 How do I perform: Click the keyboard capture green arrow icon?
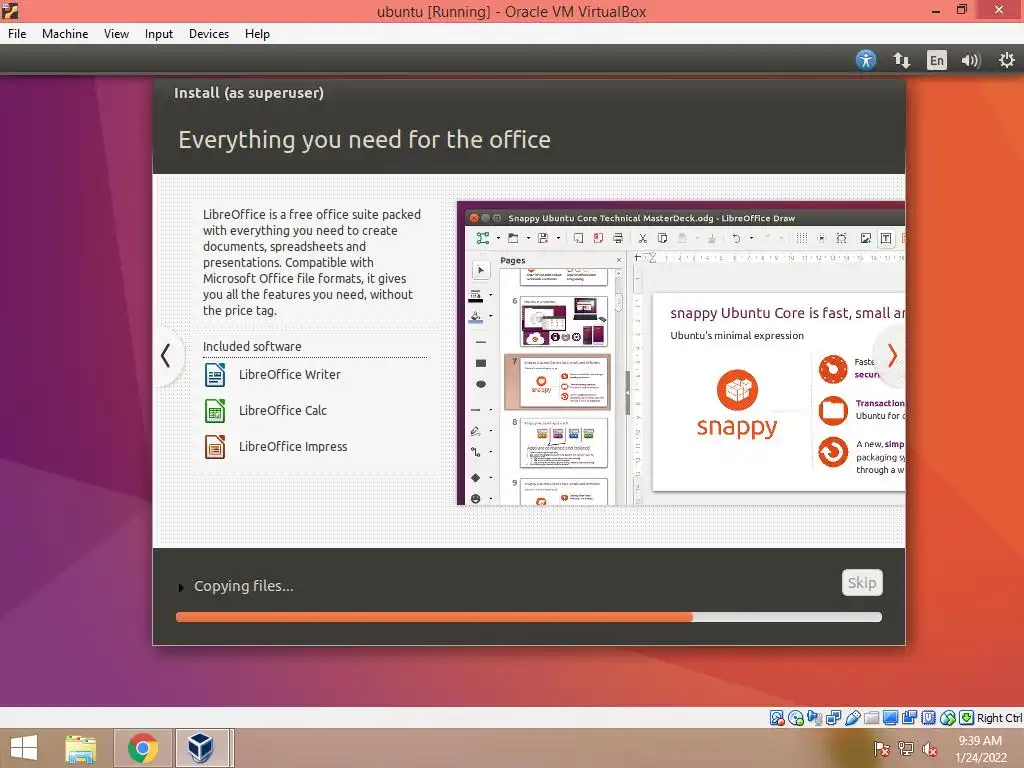point(967,718)
